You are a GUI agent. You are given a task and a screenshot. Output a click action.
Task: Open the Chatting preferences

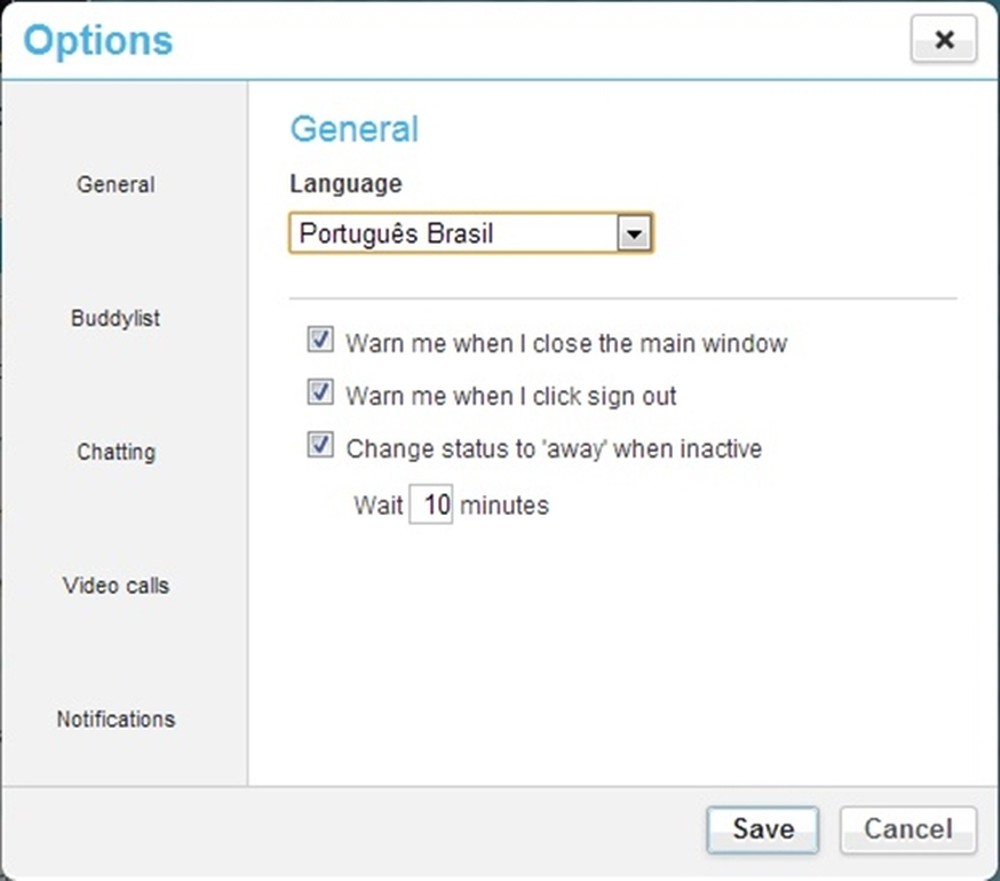click(x=116, y=452)
